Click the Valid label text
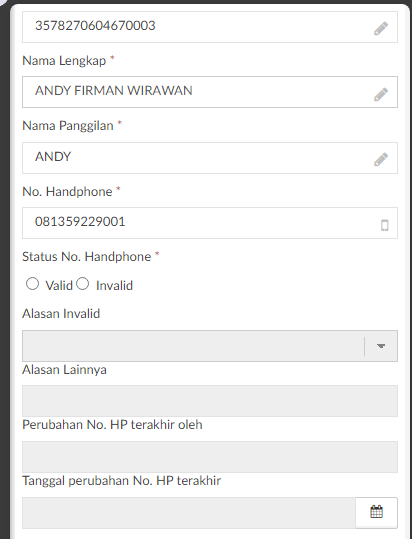412x539 pixels. [x=59, y=285]
